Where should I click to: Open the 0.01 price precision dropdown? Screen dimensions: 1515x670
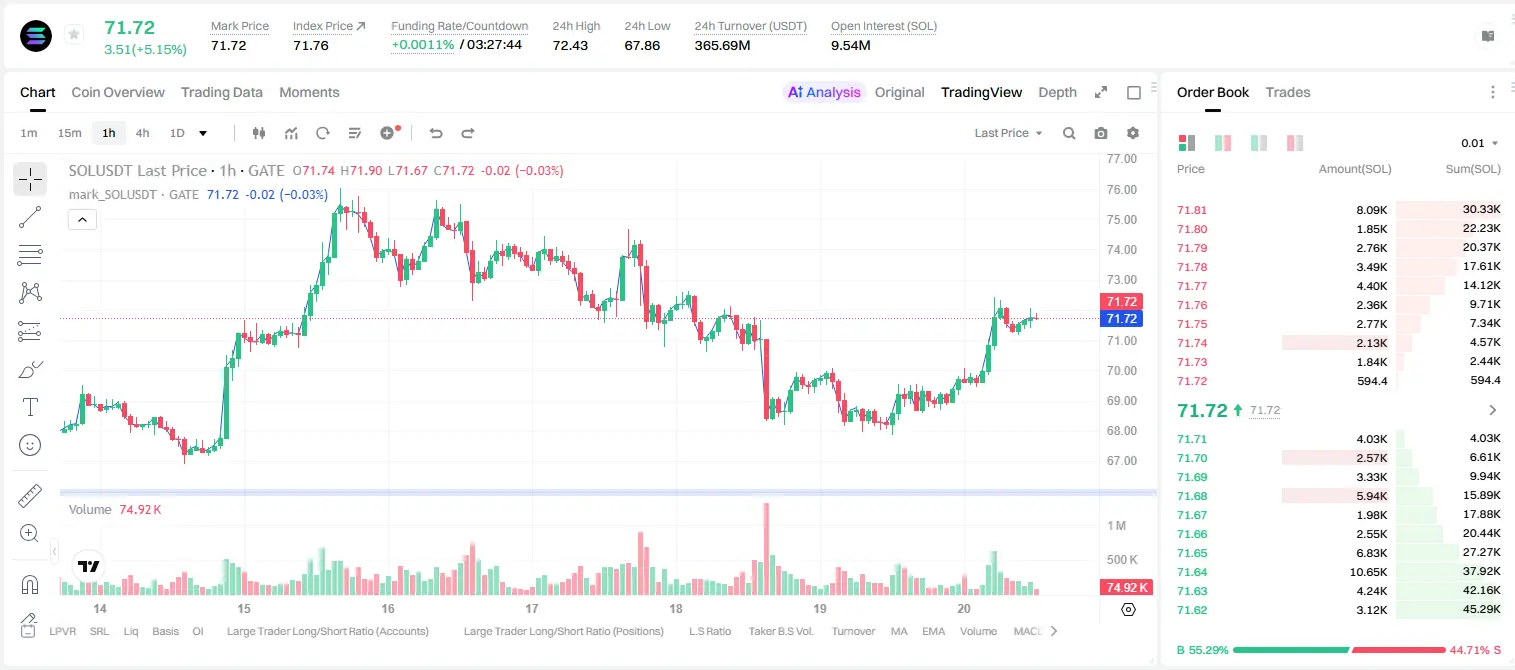click(x=1480, y=143)
